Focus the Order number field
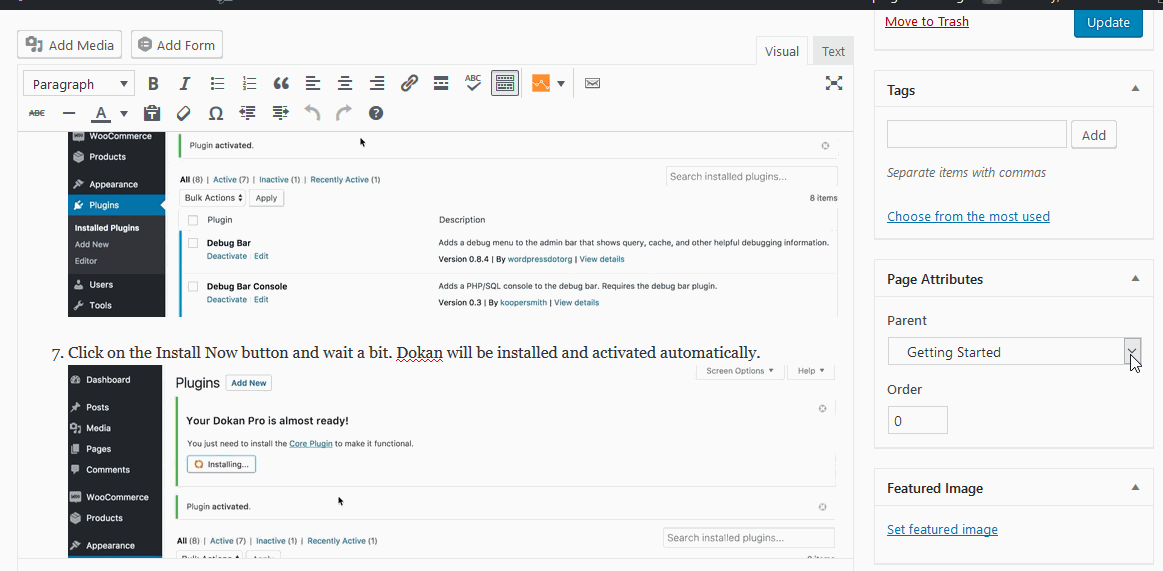1163x571 pixels. point(917,420)
